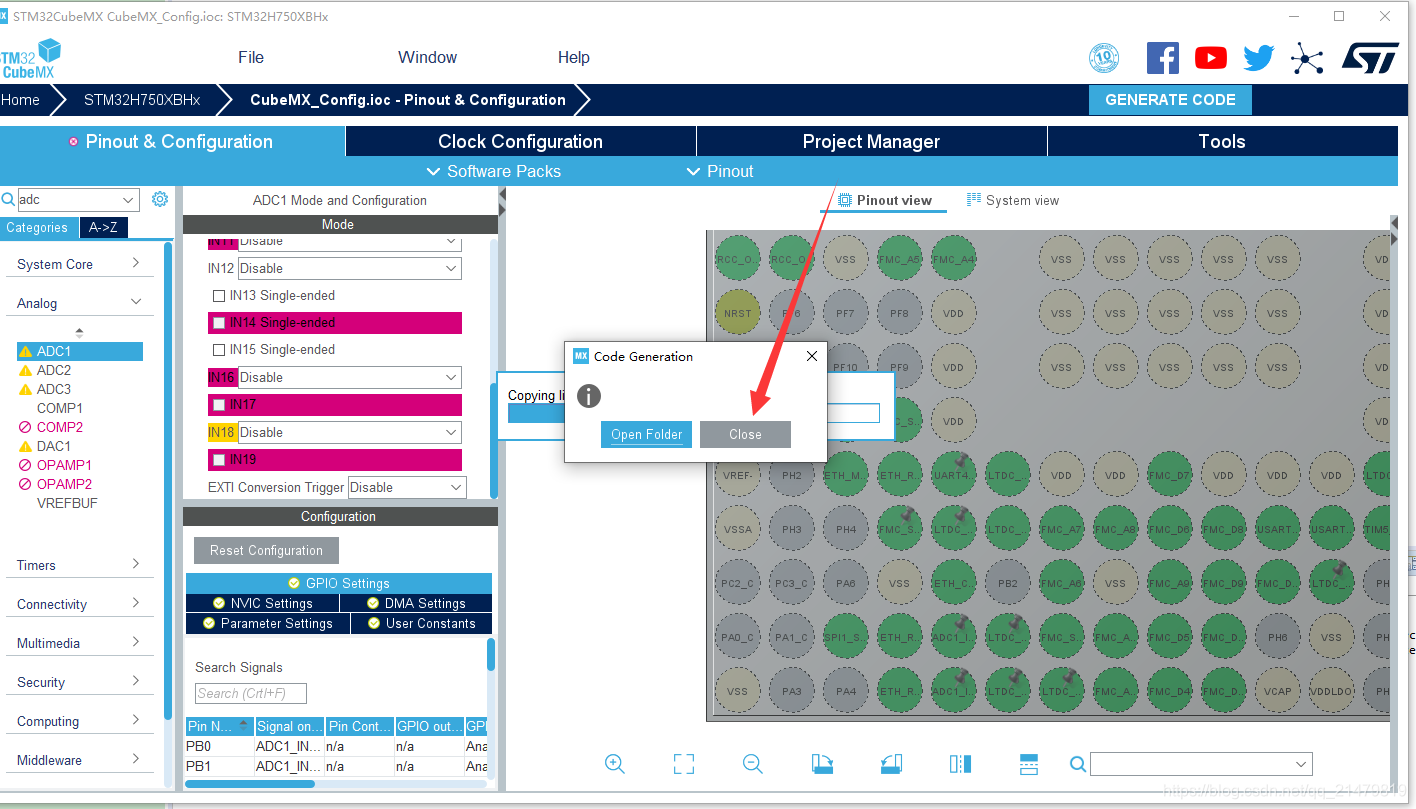1416x809 pixels.
Task: Click the Search Signals input field
Action: tap(251, 693)
